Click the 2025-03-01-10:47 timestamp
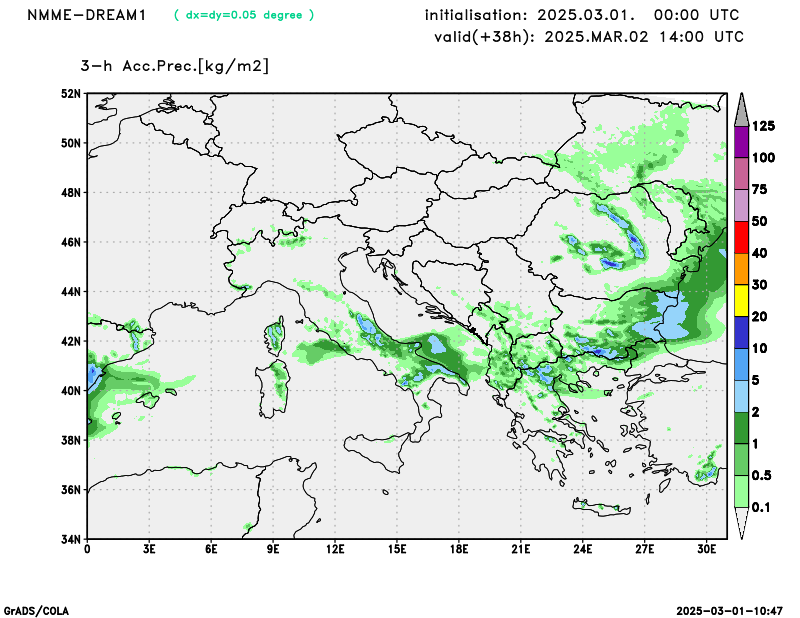800x618 pixels. 730,611
